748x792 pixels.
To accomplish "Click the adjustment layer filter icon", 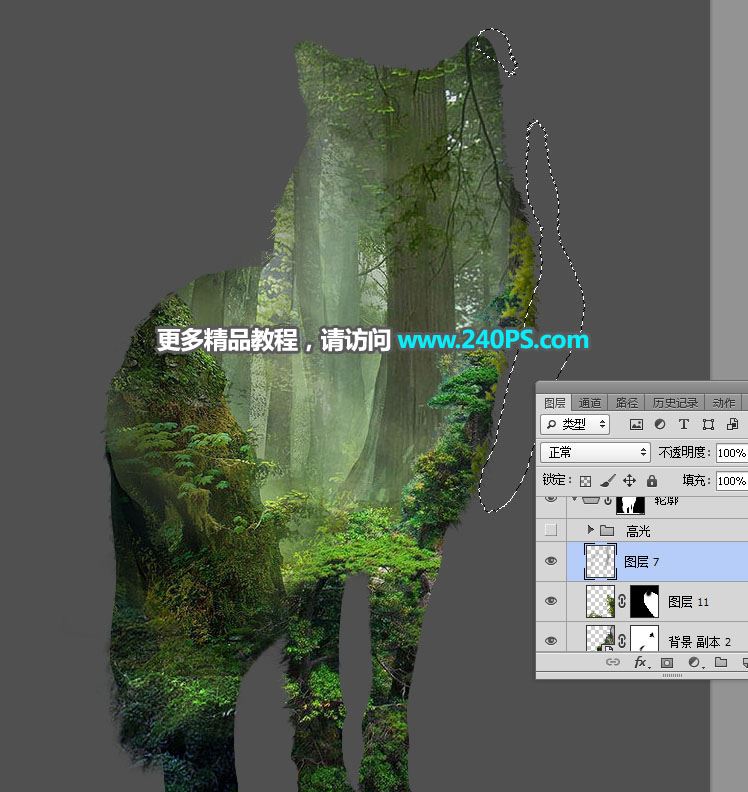I will [660, 424].
